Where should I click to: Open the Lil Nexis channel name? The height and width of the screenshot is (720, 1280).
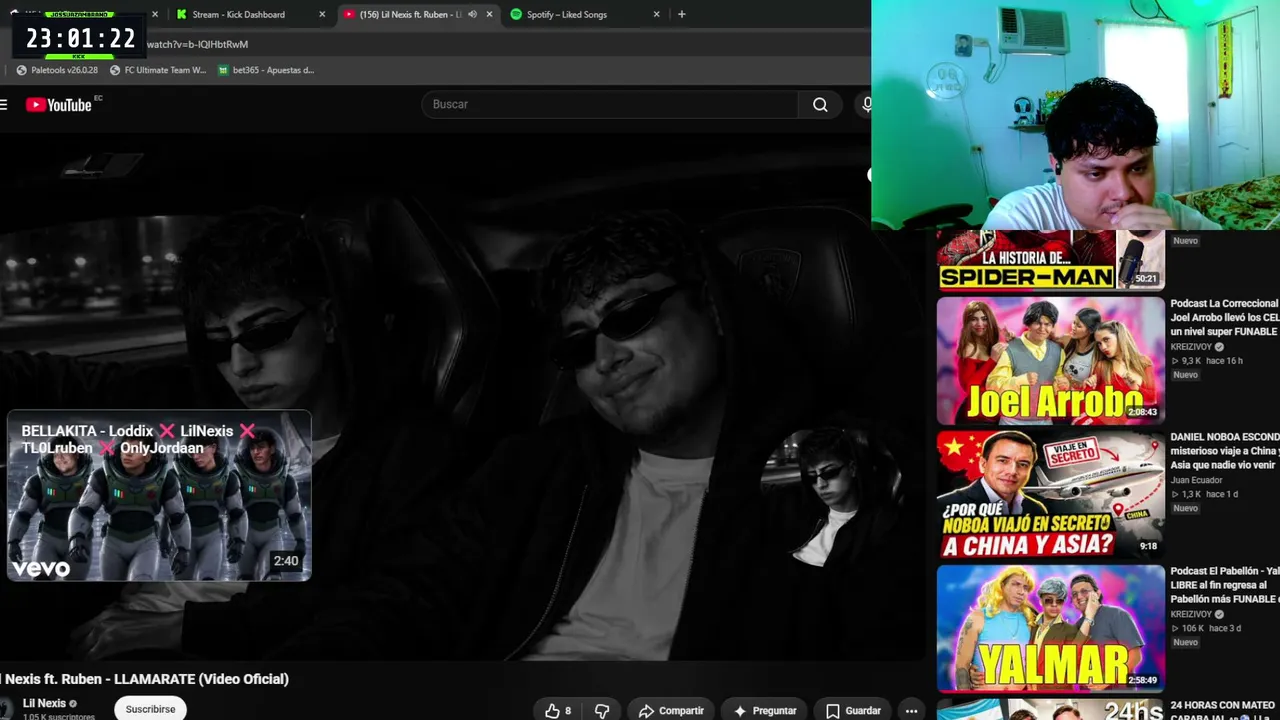click(44, 703)
